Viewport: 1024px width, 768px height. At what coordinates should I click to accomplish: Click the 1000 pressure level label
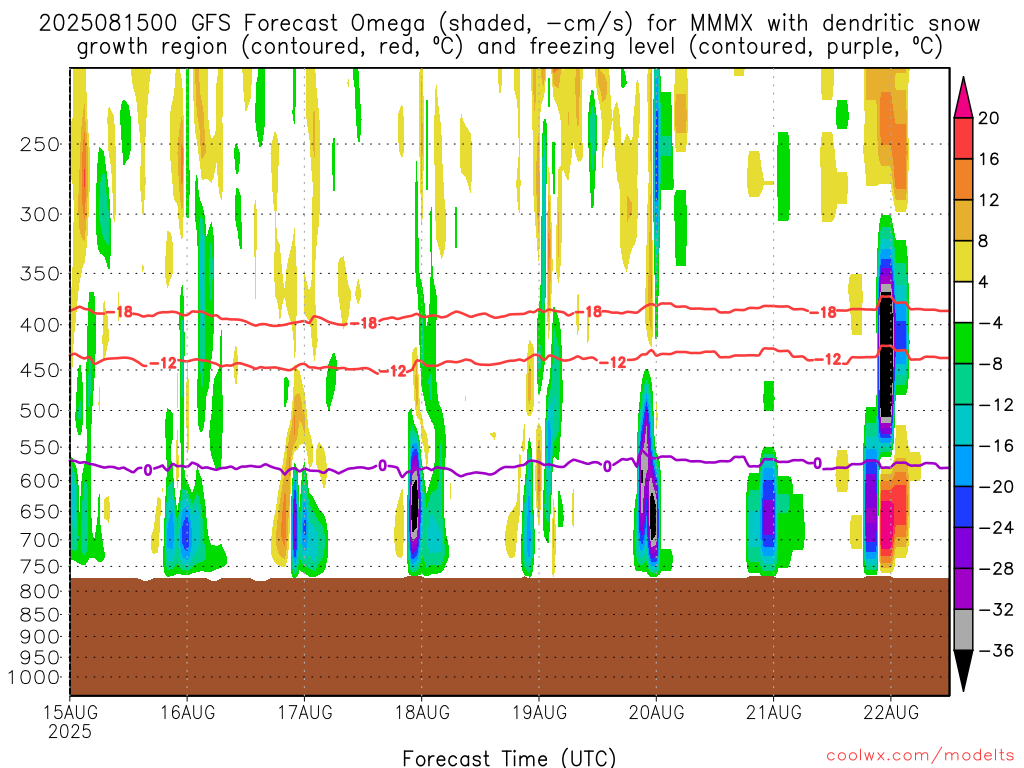click(x=35, y=678)
